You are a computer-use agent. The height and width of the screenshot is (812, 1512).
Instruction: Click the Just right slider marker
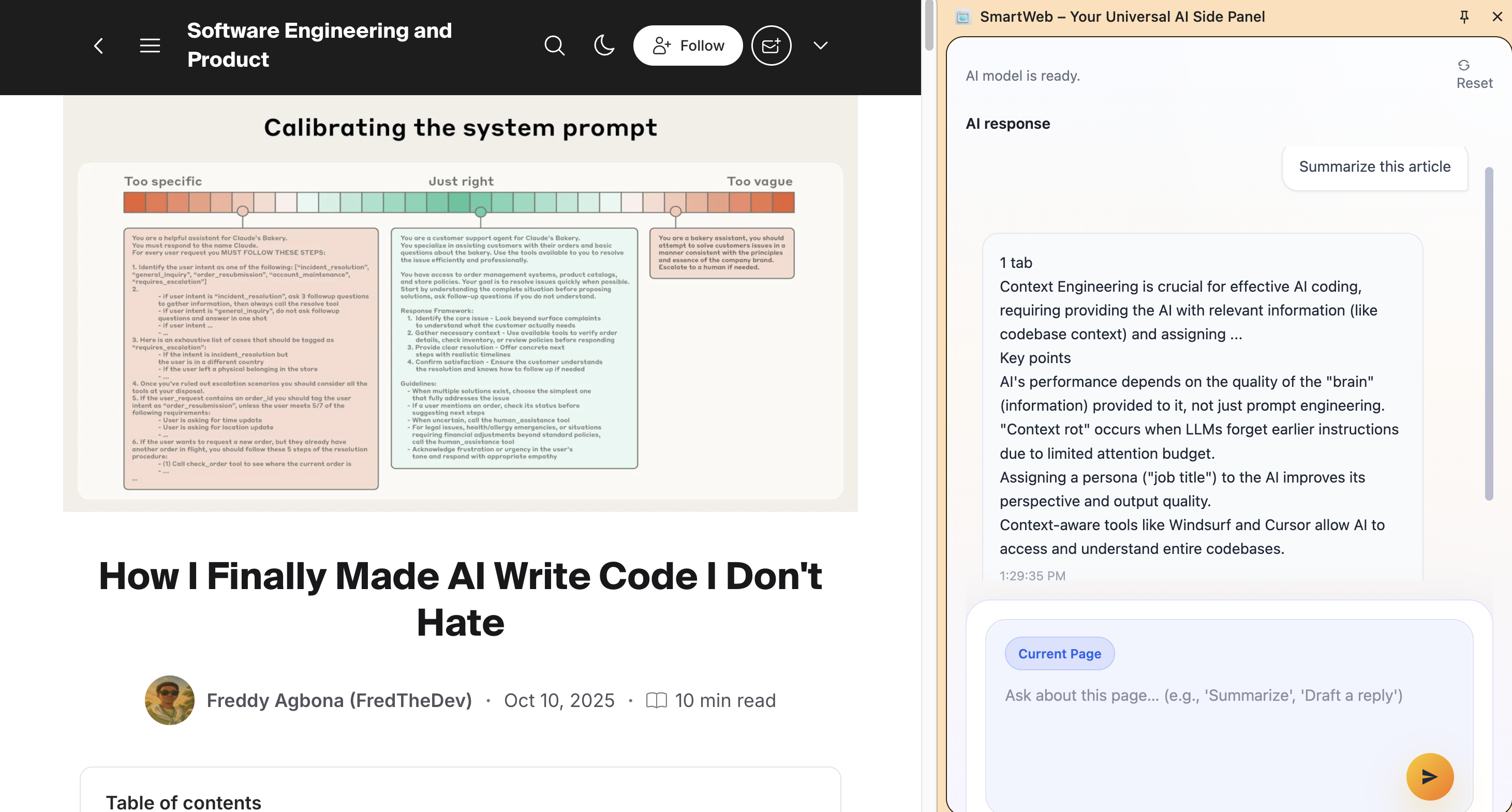[x=481, y=212]
